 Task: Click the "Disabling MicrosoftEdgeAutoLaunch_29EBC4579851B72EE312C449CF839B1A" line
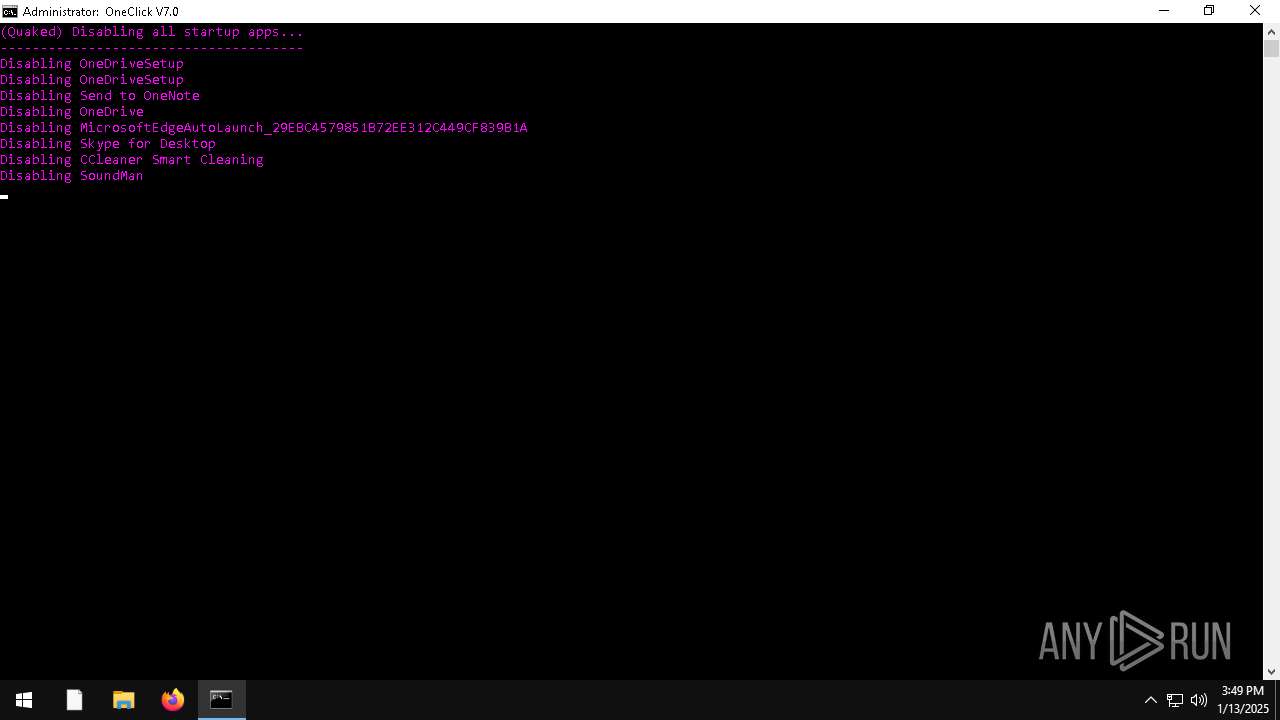point(264,128)
